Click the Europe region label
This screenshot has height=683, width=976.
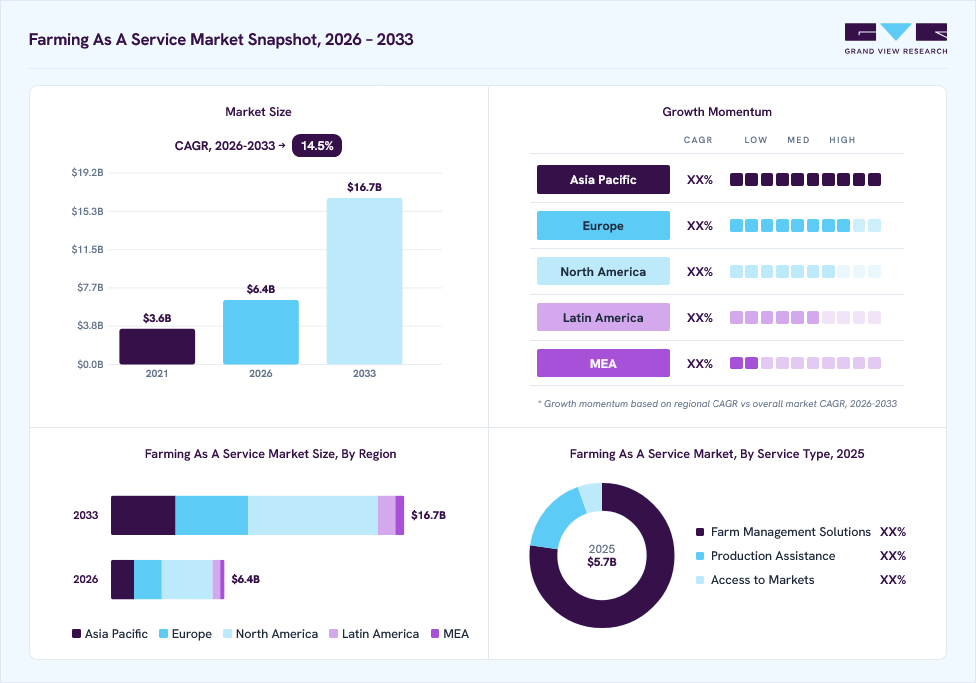(x=603, y=225)
